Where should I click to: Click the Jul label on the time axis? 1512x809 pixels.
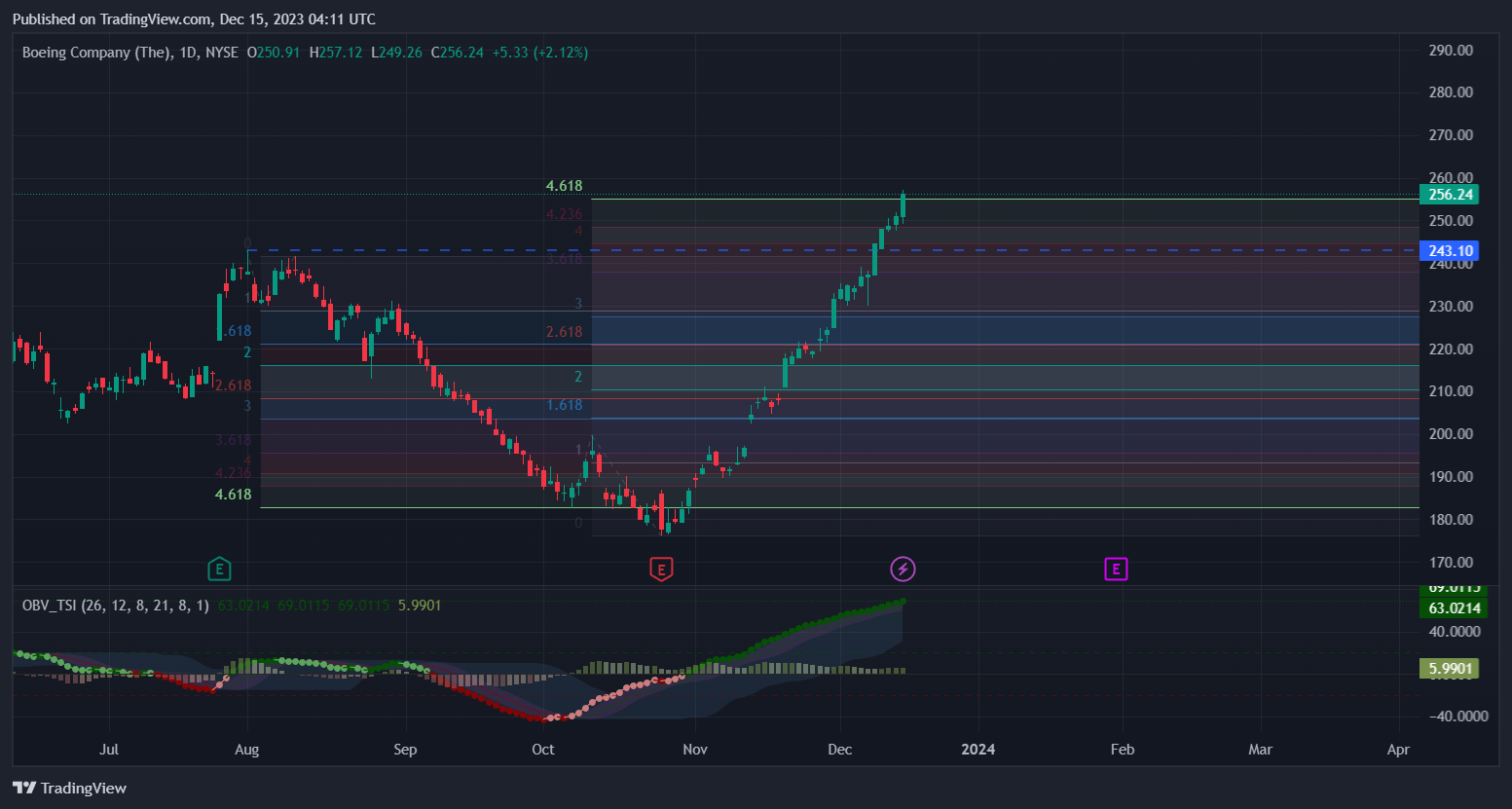coord(109,750)
